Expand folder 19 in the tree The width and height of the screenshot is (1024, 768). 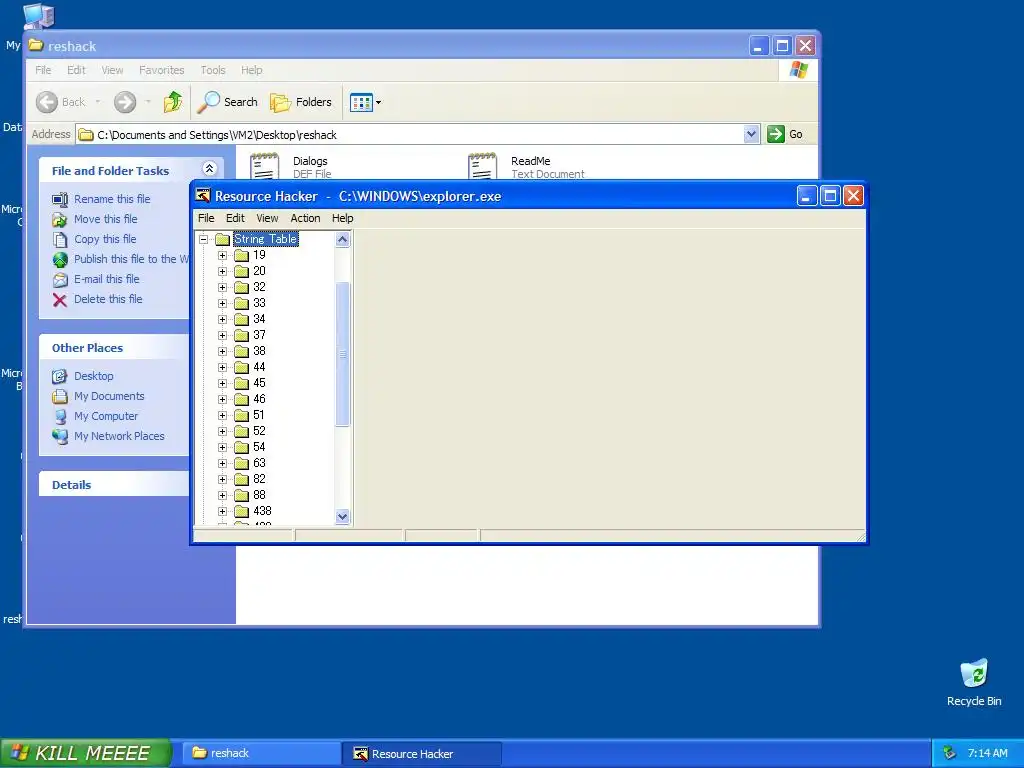(223, 255)
